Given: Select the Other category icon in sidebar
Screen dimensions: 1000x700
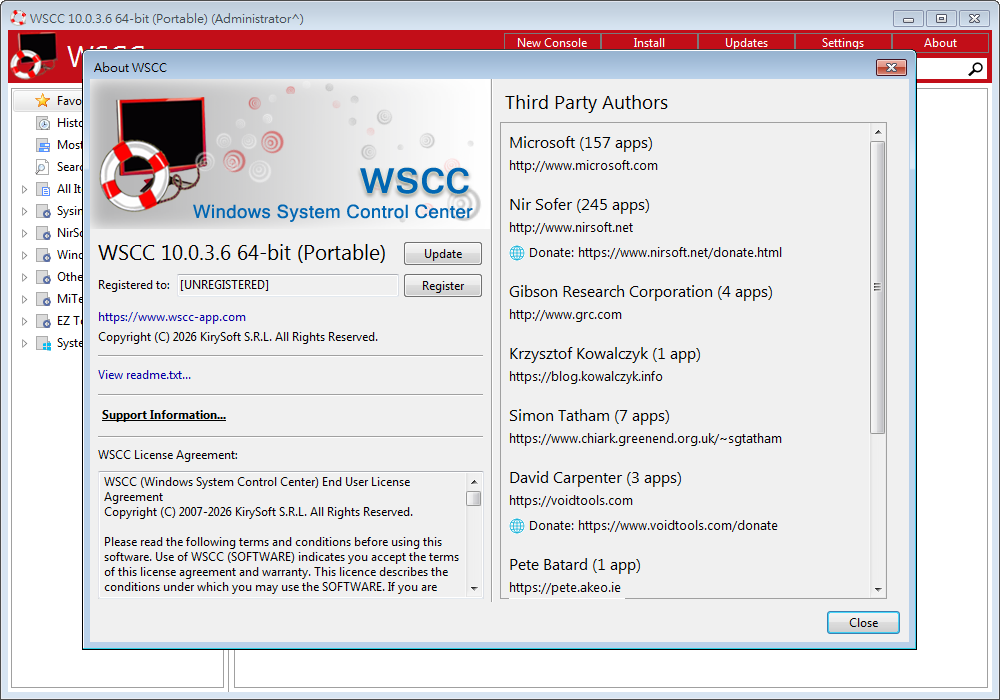Looking at the screenshot, I should pyautogui.click(x=42, y=276).
